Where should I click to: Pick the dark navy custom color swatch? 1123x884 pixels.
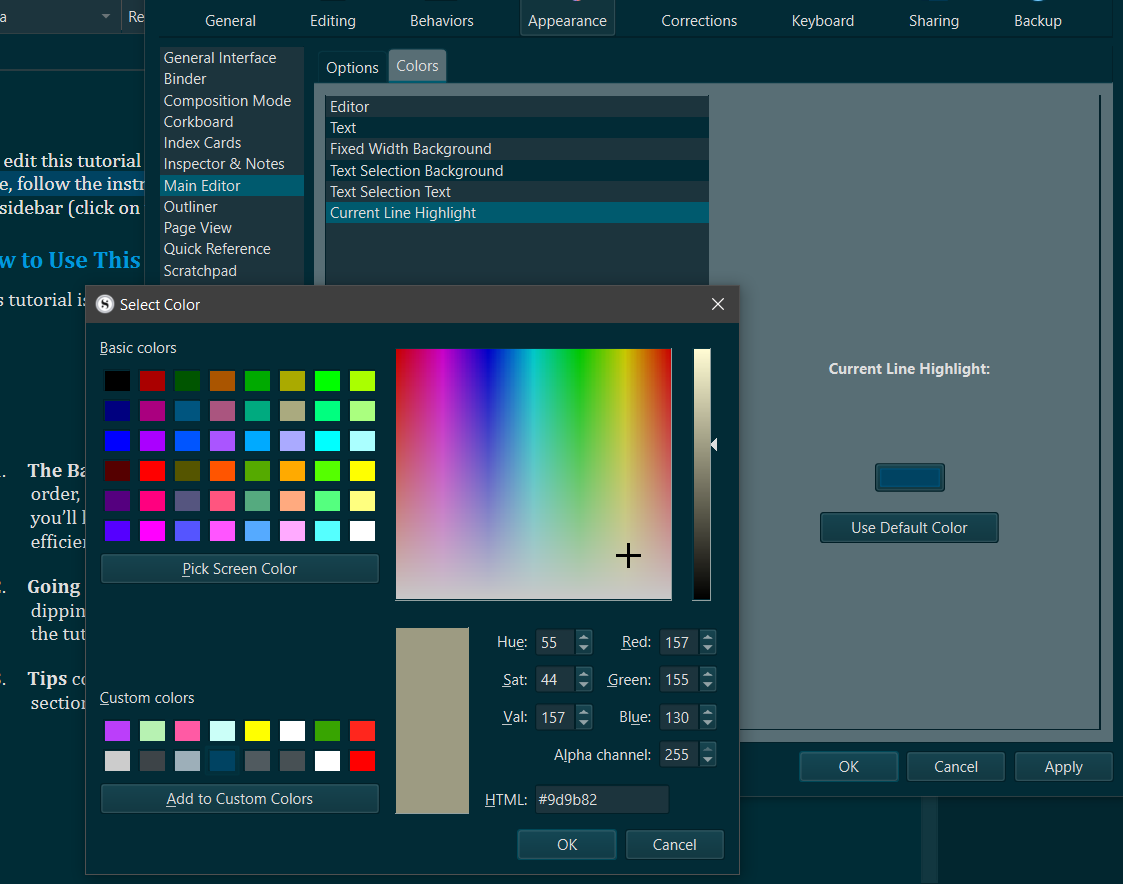(222, 761)
